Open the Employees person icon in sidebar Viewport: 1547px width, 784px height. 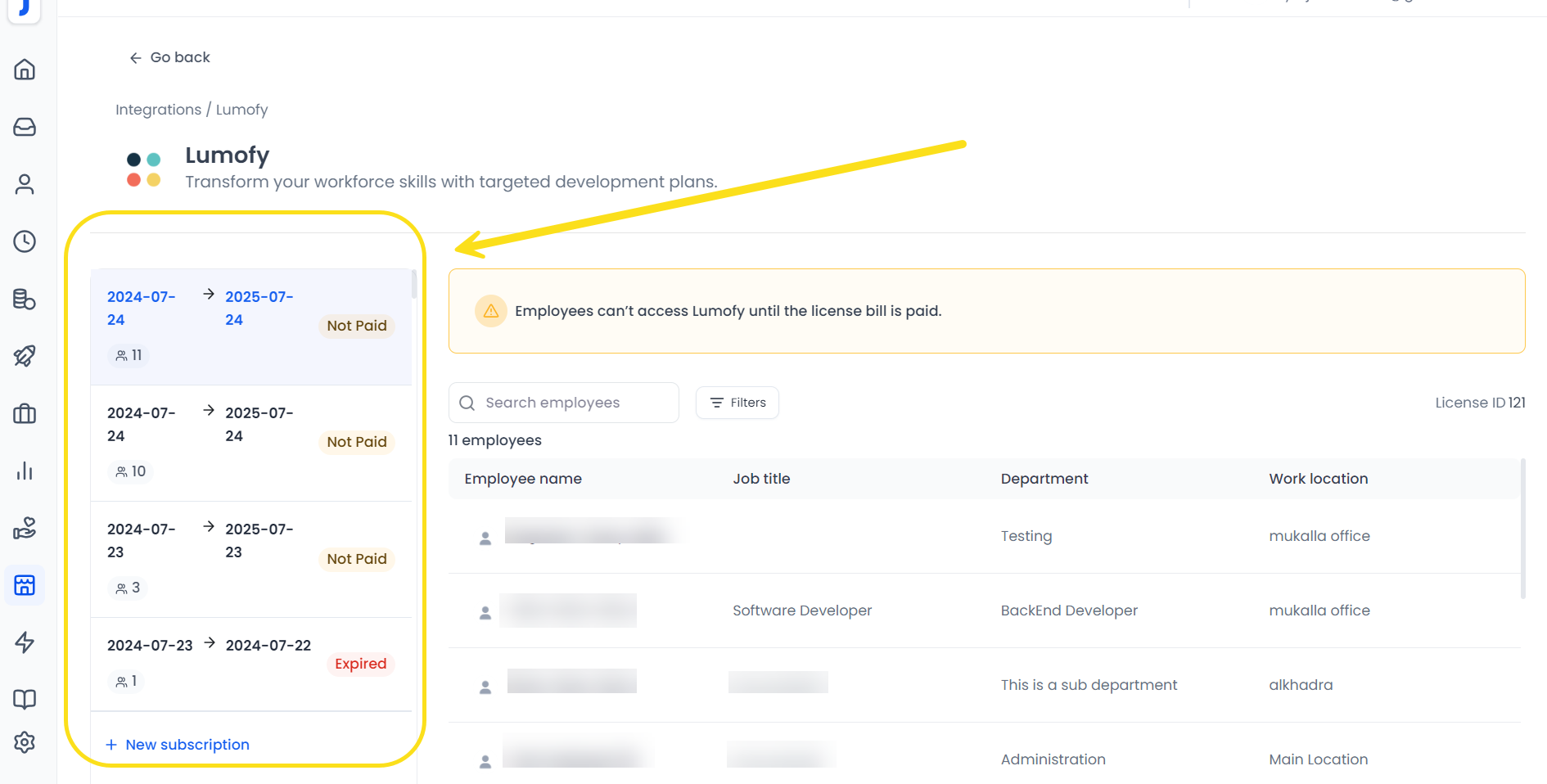click(x=25, y=184)
